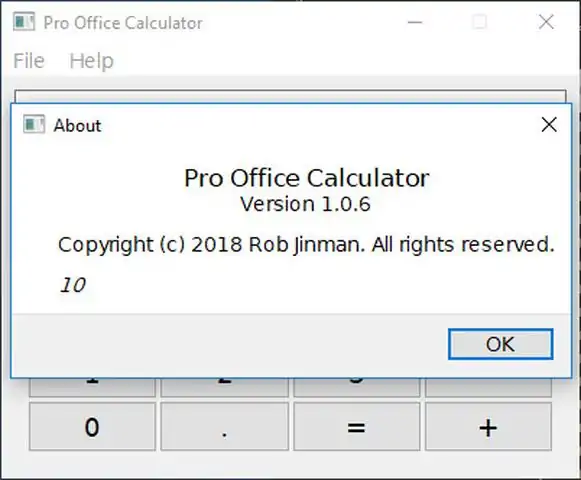
Task: Click the About dialog's title bar icon
Action: pos(34,124)
